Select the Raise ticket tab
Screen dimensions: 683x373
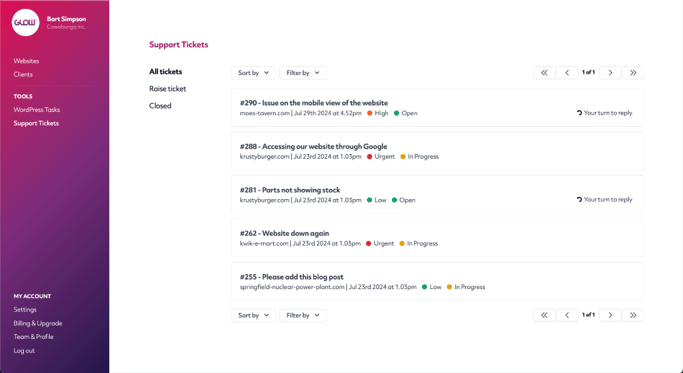click(168, 88)
